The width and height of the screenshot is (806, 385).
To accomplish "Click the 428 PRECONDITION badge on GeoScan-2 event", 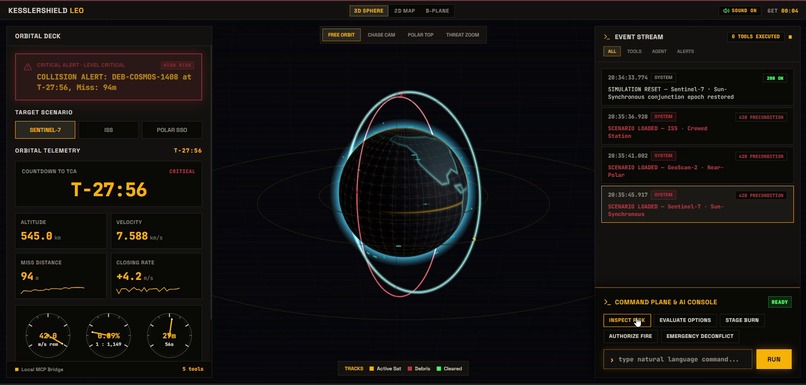I will (x=761, y=156).
